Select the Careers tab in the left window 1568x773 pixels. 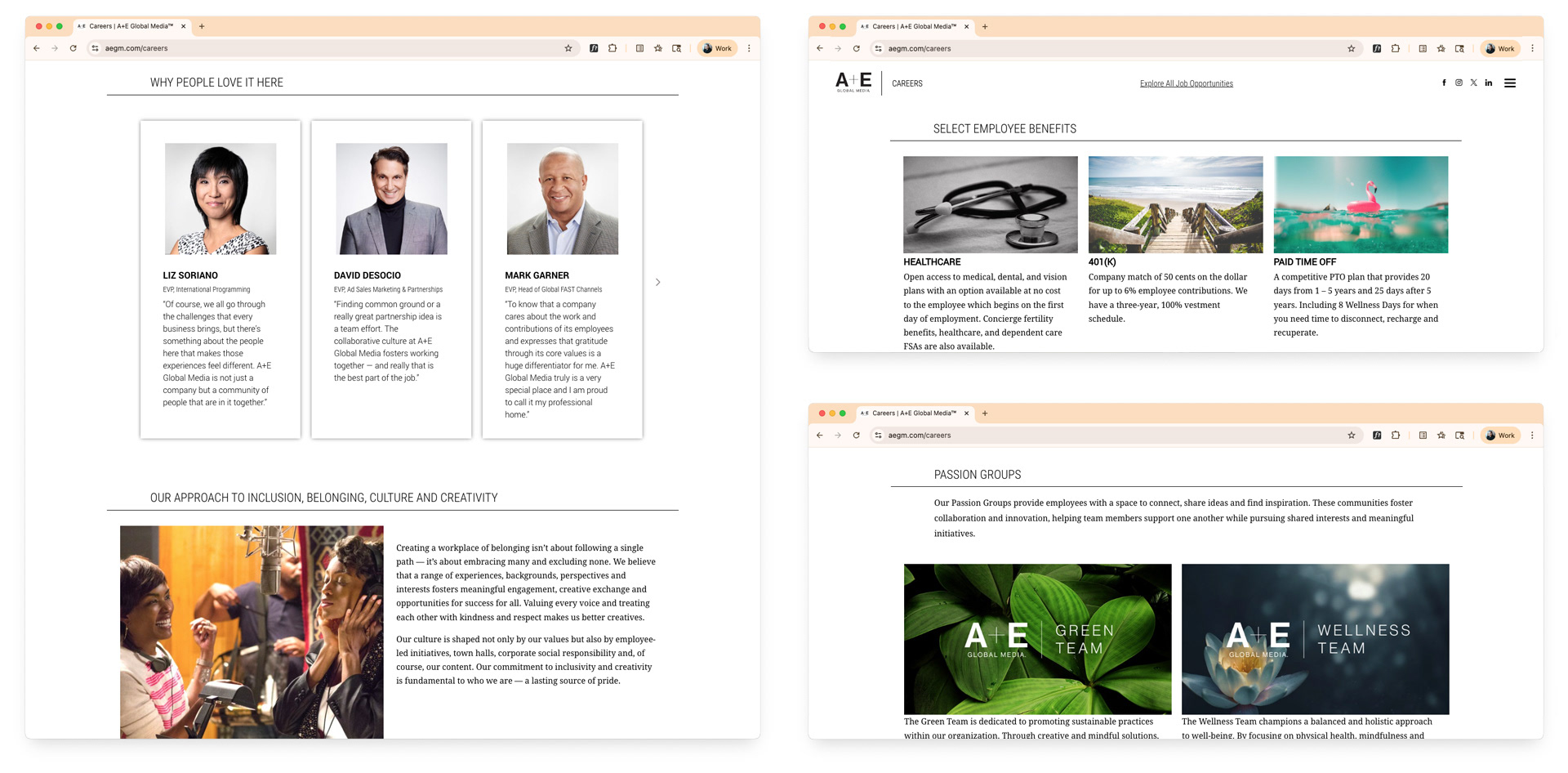pyautogui.click(x=131, y=26)
